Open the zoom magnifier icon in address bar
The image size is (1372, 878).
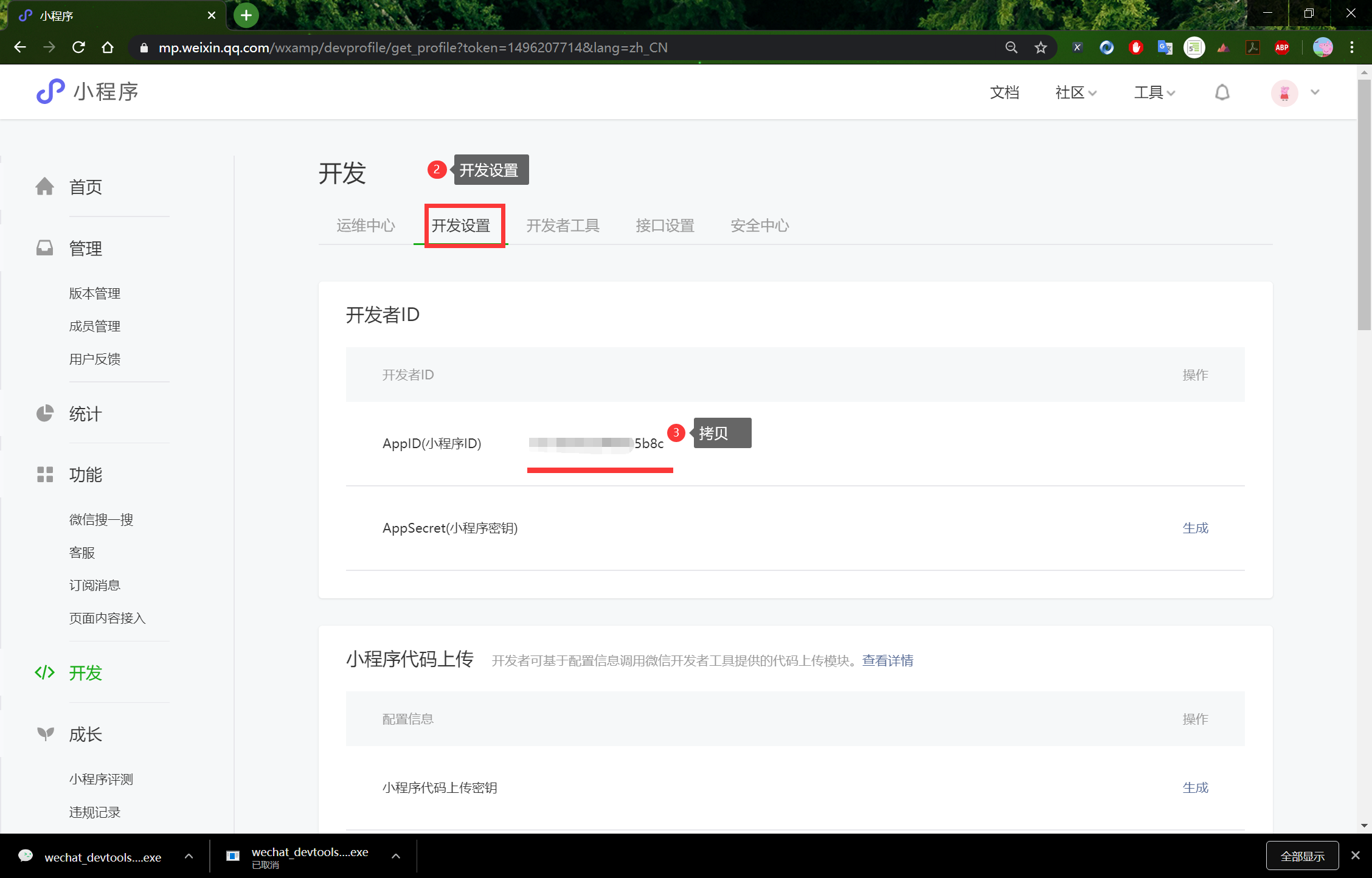coord(1011,47)
